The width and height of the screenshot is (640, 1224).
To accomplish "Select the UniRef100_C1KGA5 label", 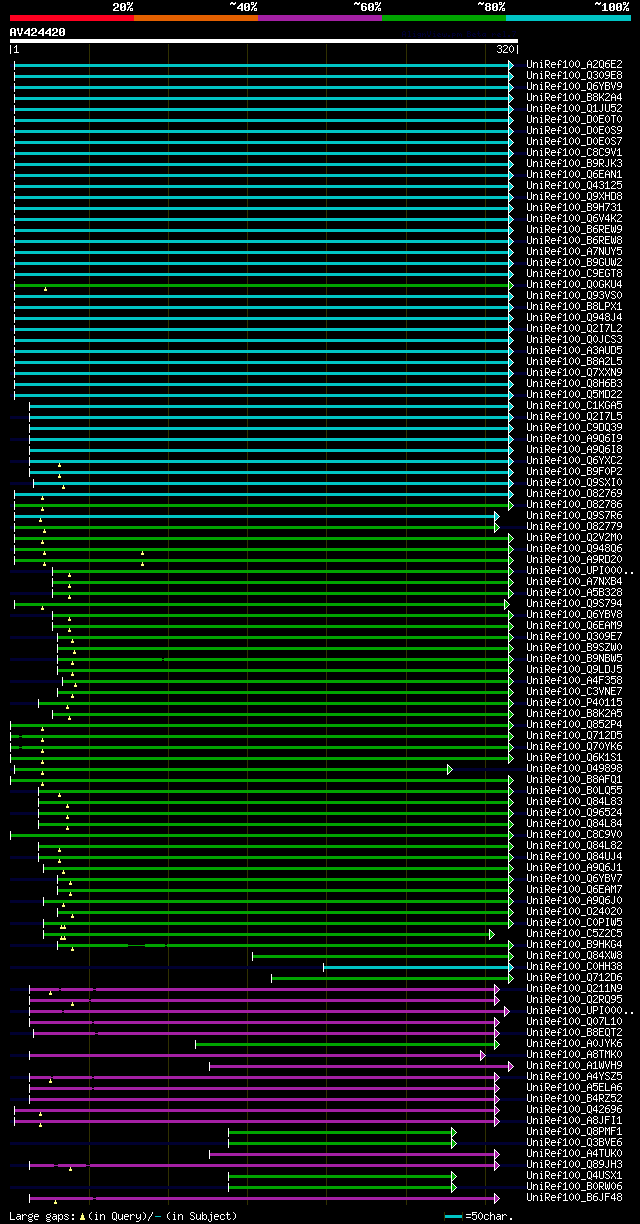I will tap(574, 405).
